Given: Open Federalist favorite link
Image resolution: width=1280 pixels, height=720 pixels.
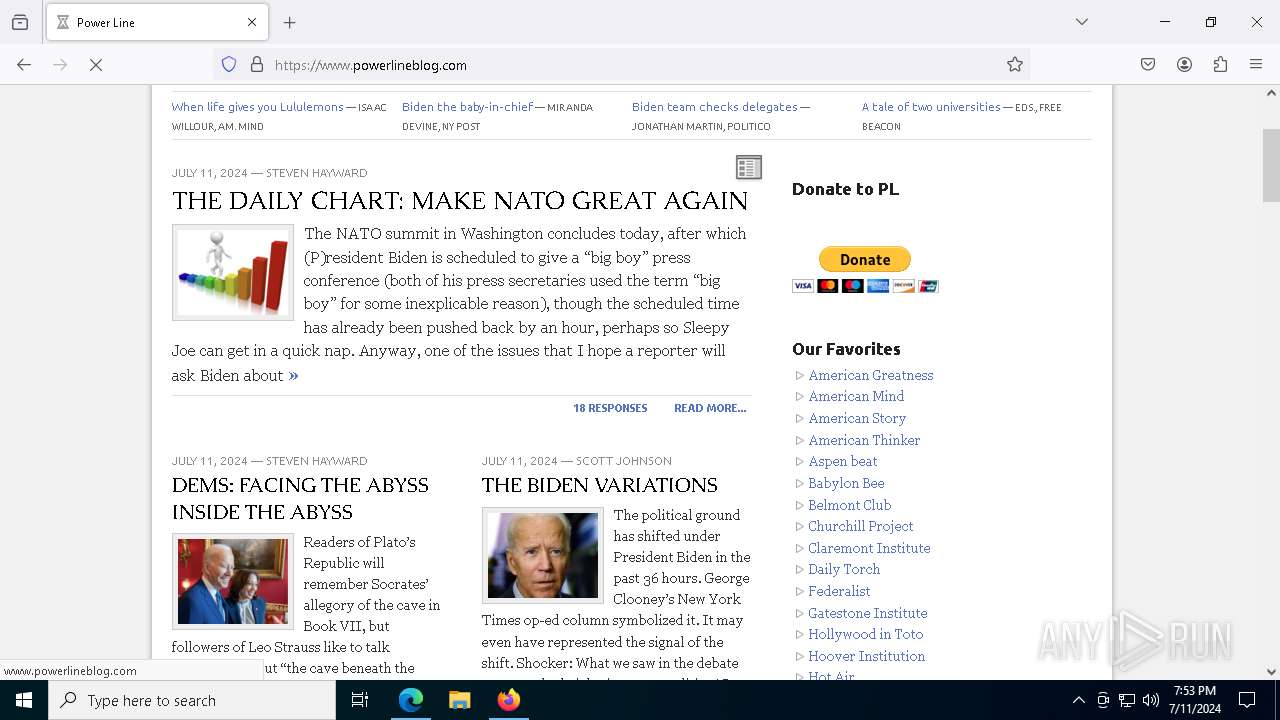Looking at the screenshot, I should [839, 591].
